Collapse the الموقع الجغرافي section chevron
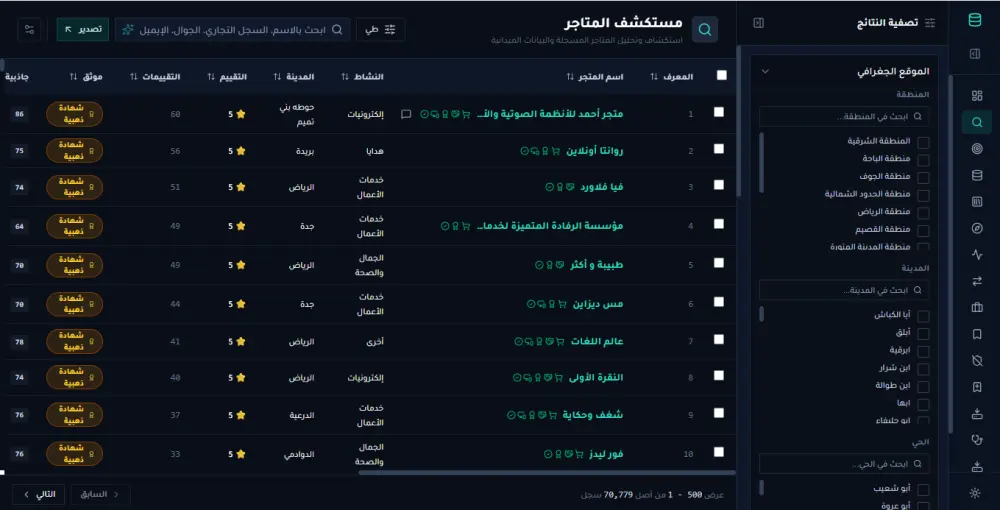 (766, 71)
